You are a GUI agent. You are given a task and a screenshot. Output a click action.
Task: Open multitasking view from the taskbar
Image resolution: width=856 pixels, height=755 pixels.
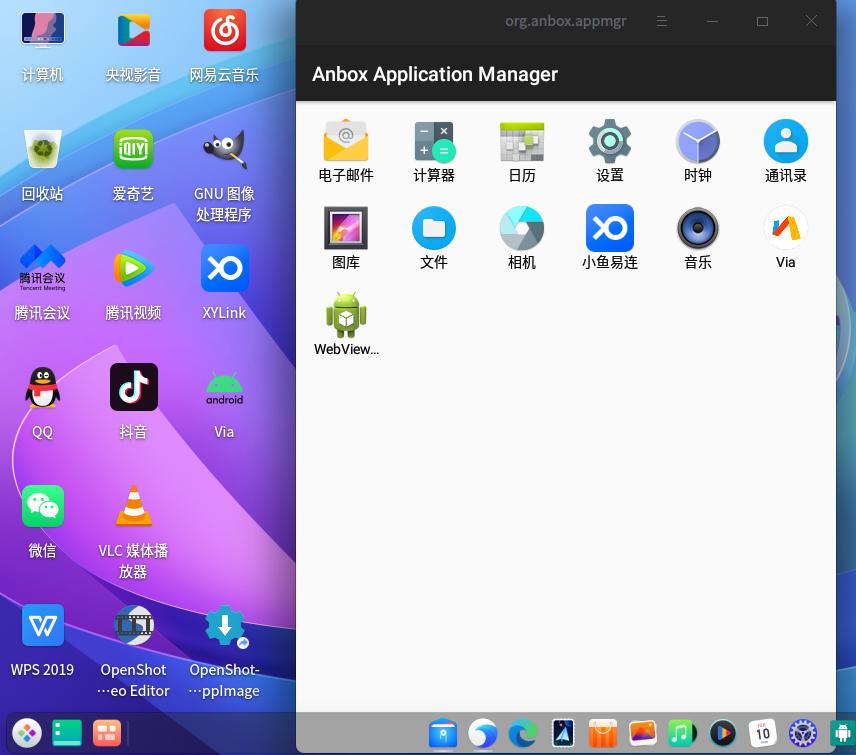(x=106, y=733)
